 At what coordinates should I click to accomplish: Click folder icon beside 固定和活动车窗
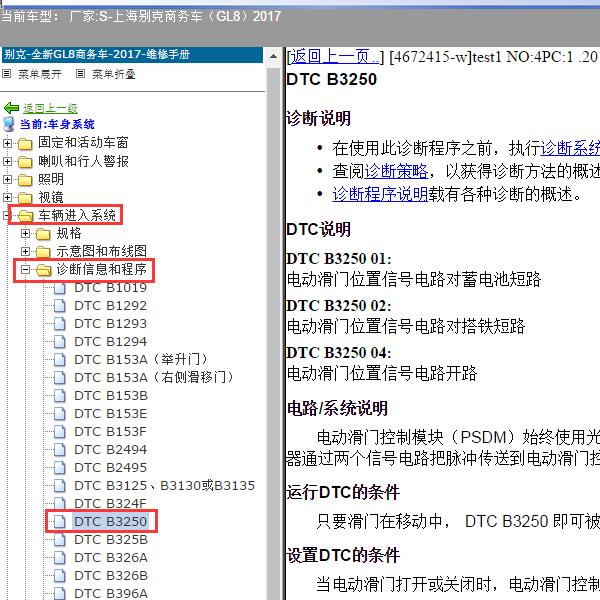click(25, 144)
